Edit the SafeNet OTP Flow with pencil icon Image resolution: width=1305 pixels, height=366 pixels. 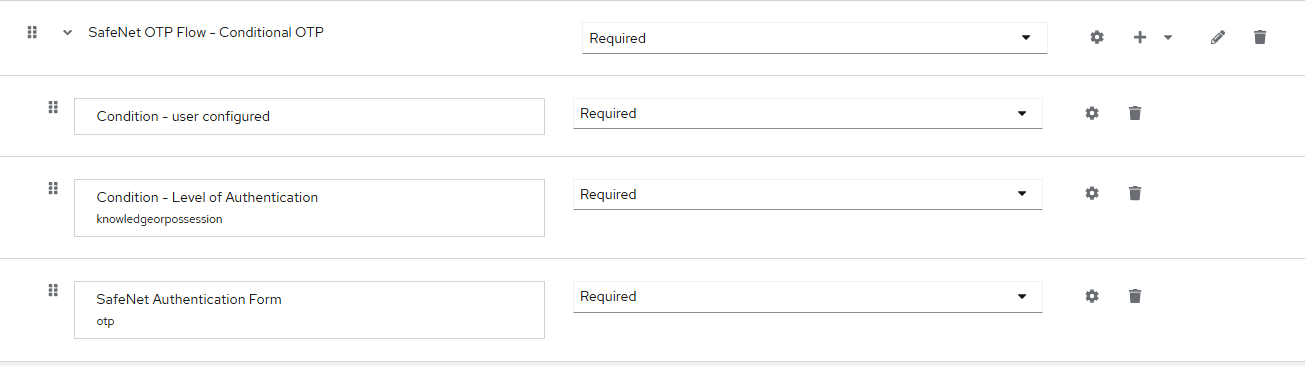(x=1217, y=37)
